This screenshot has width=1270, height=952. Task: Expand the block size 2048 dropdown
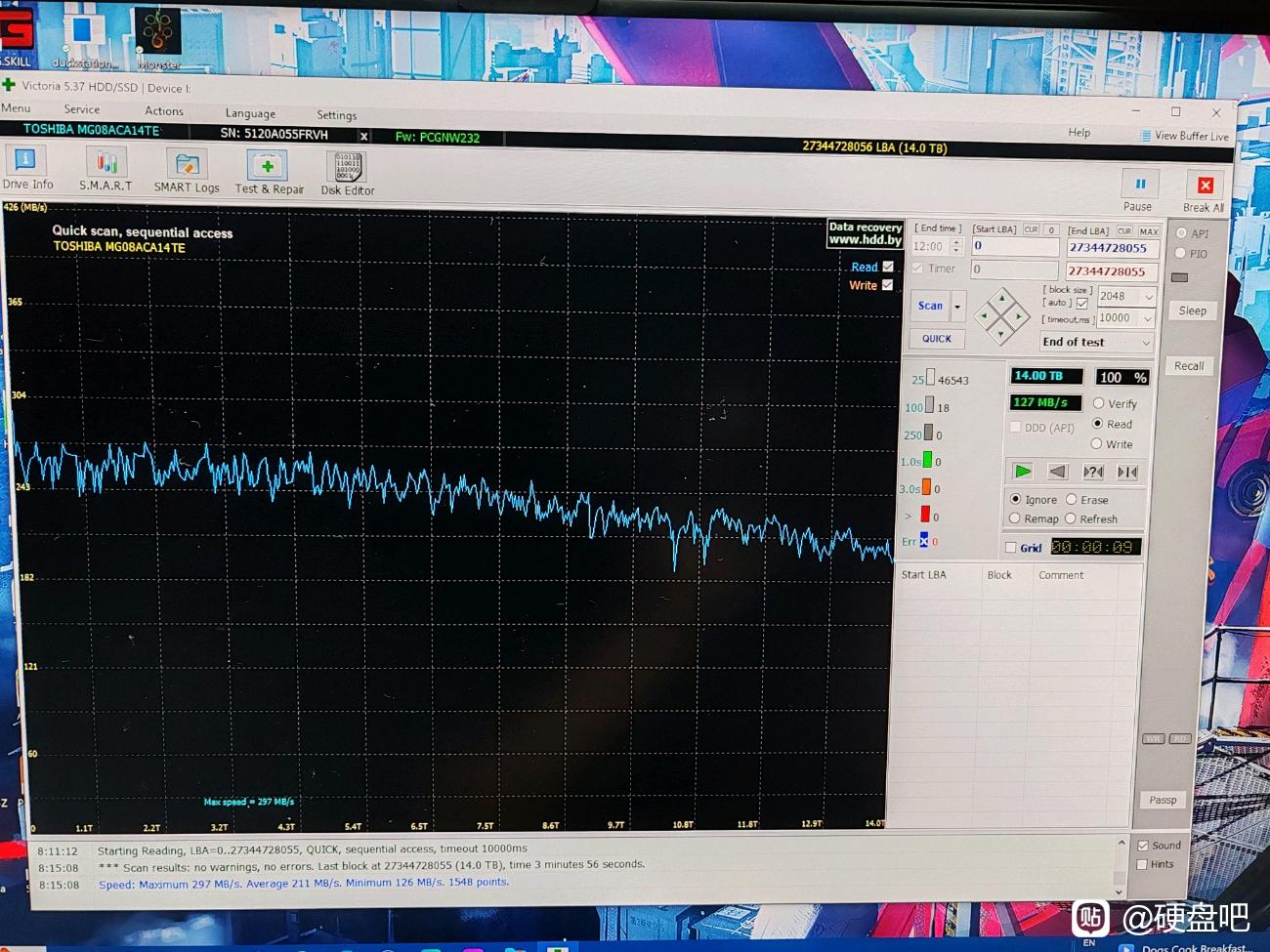tap(1149, 297)
